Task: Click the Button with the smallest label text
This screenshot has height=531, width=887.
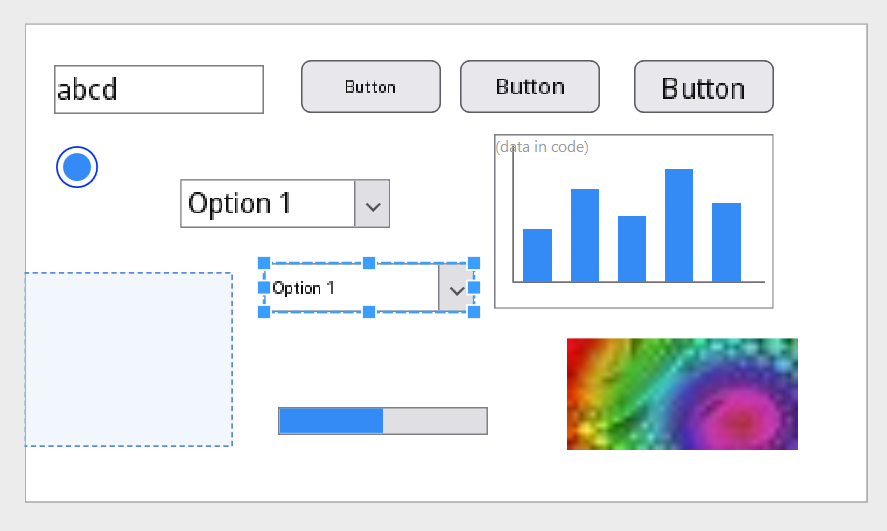Action: 371,87
